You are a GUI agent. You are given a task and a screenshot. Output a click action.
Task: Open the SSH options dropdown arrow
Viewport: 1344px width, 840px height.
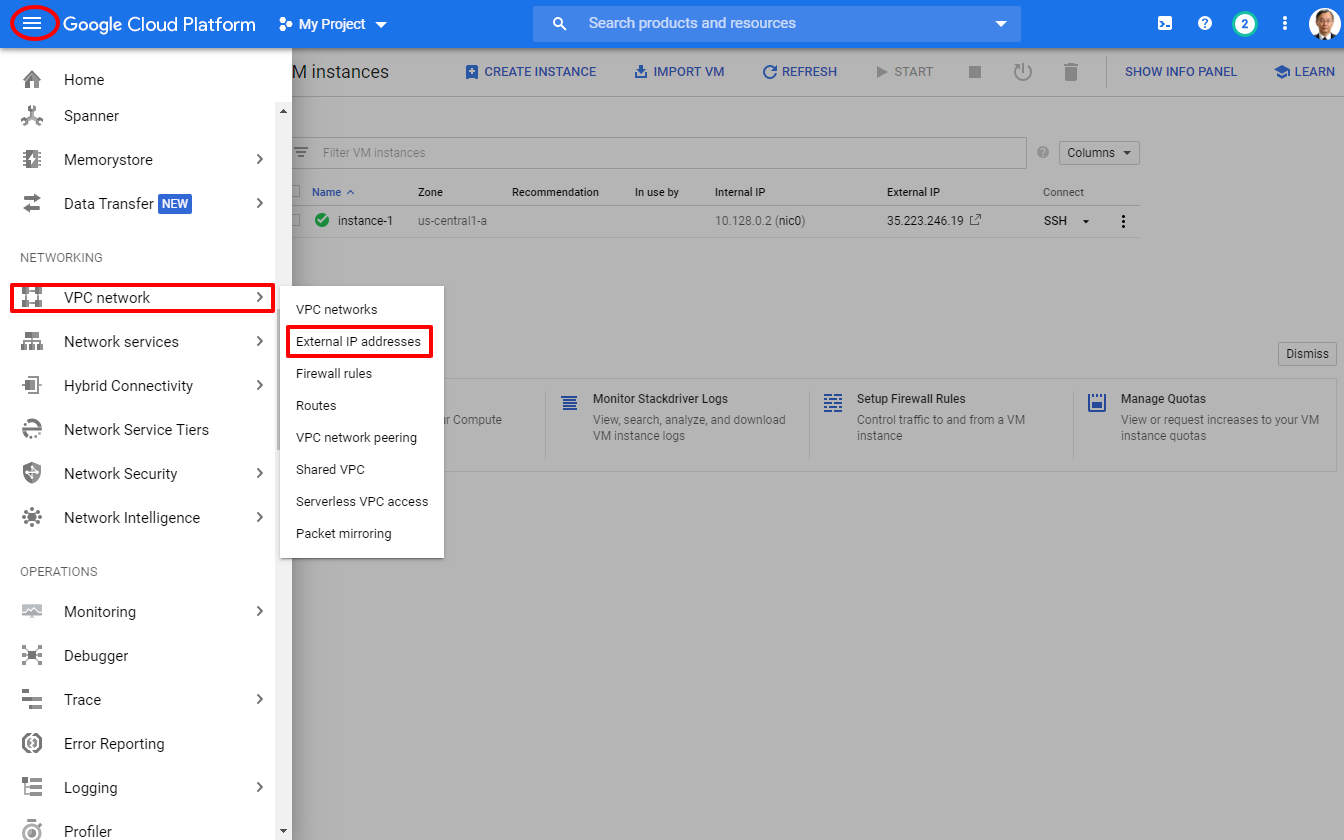1086,222
